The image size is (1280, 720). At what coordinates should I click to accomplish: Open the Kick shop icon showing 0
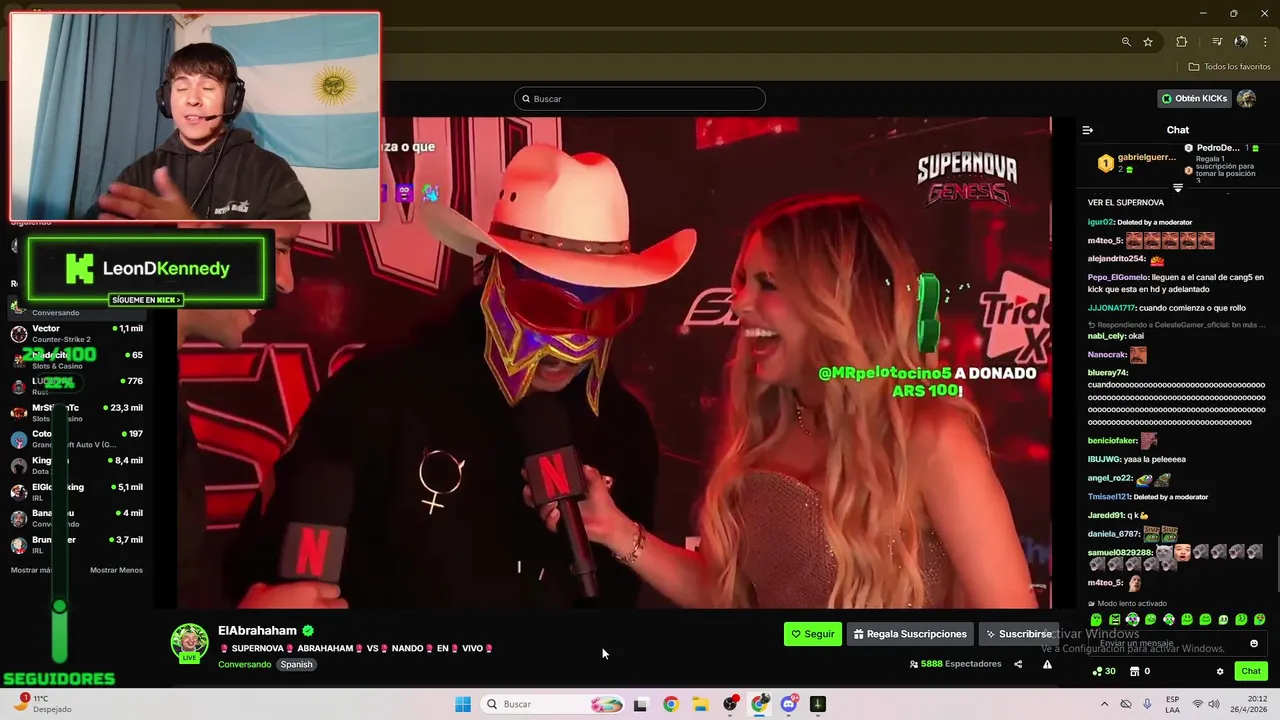click(x=1140, y=671)
